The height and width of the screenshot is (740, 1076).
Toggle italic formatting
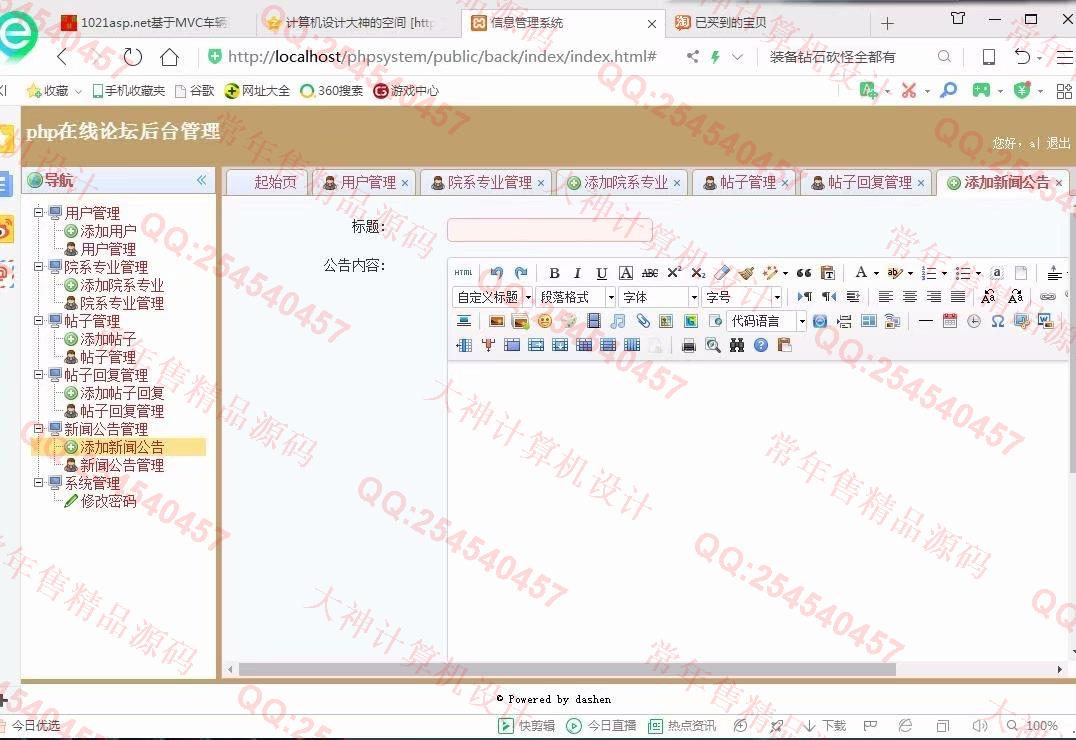point(578,273)
